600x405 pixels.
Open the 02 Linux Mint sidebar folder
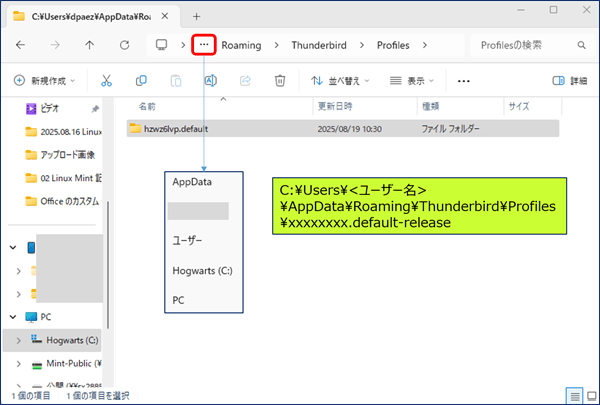[62, 178]
